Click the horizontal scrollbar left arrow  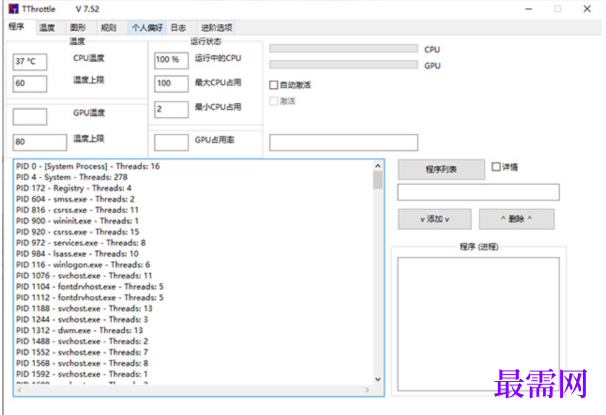(x=19, y=390)
